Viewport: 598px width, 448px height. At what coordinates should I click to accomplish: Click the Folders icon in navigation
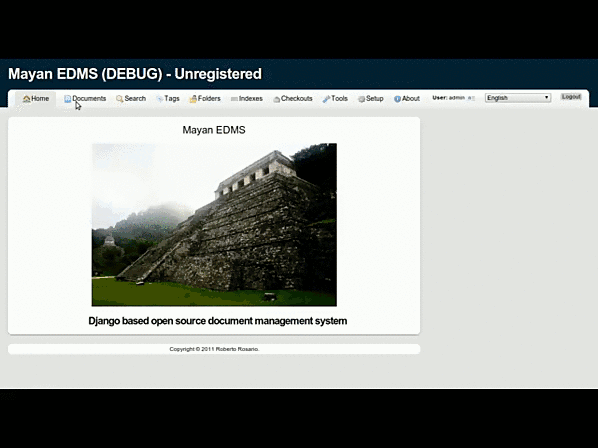[x=193, y=99]
